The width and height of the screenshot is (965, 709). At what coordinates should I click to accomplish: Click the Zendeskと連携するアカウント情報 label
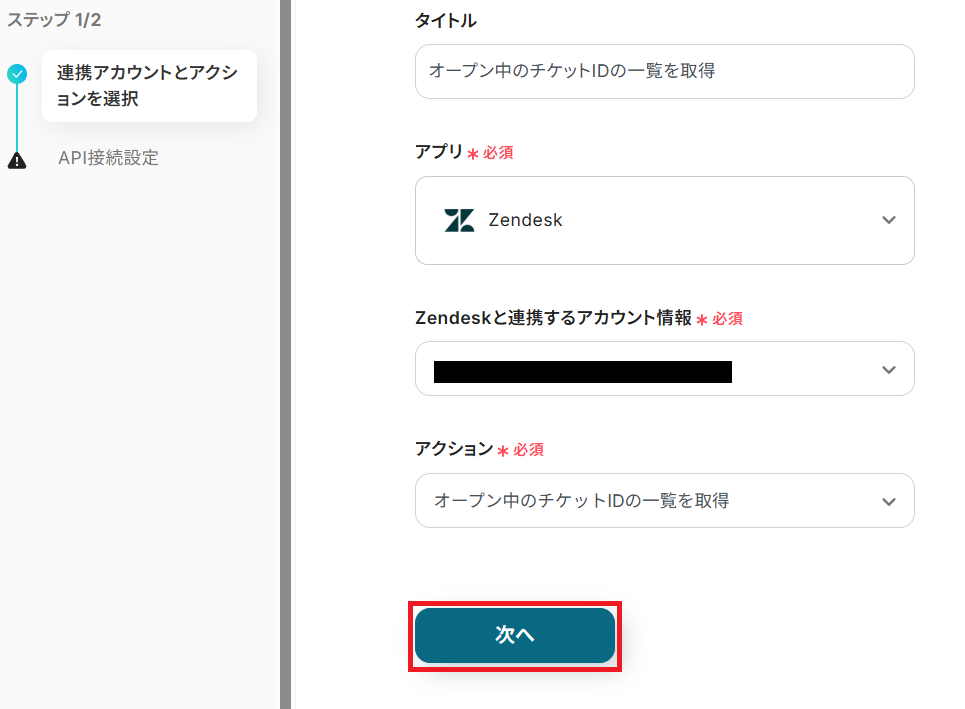[553, 318]
